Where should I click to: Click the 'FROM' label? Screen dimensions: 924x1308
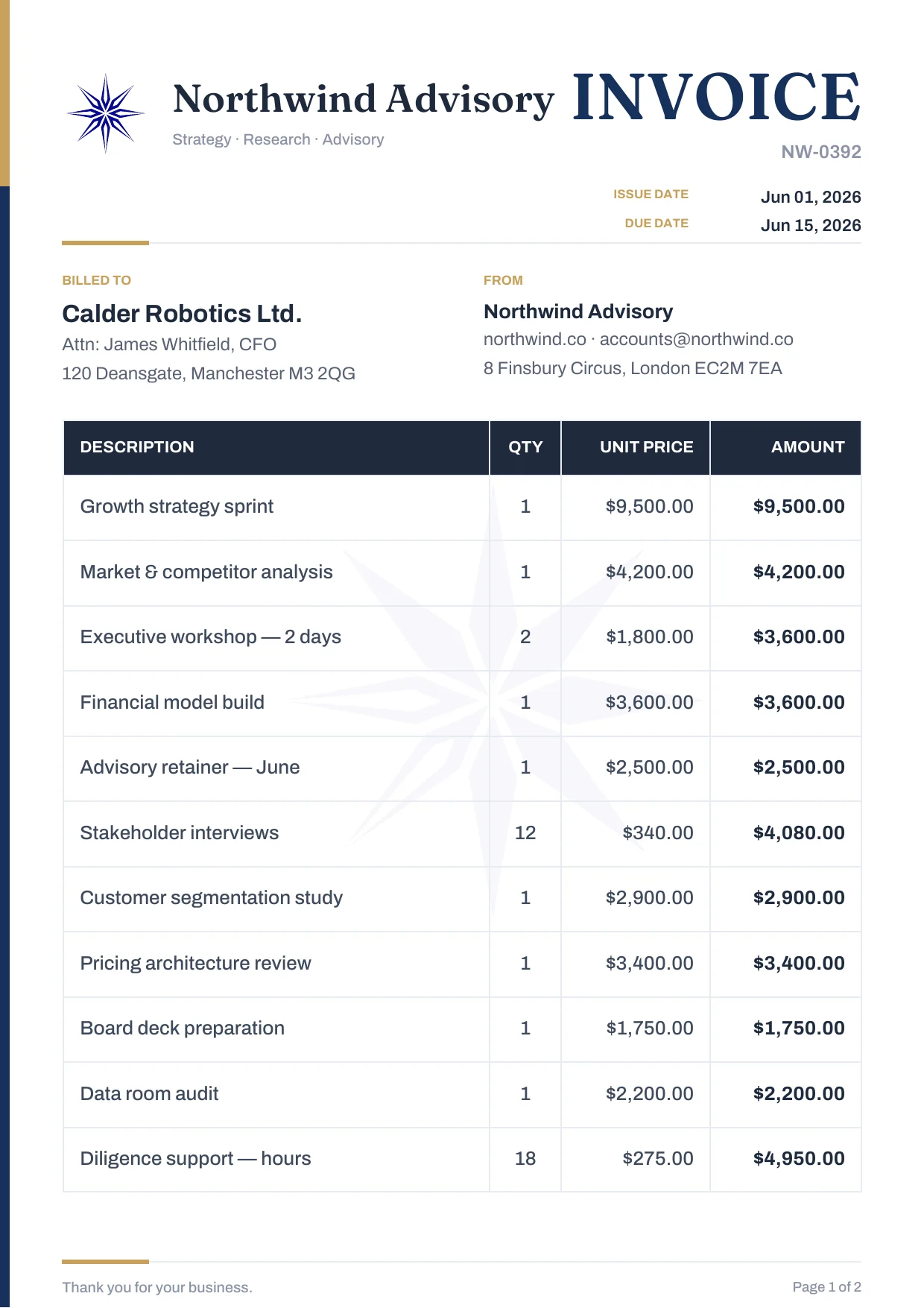point(503,280)
